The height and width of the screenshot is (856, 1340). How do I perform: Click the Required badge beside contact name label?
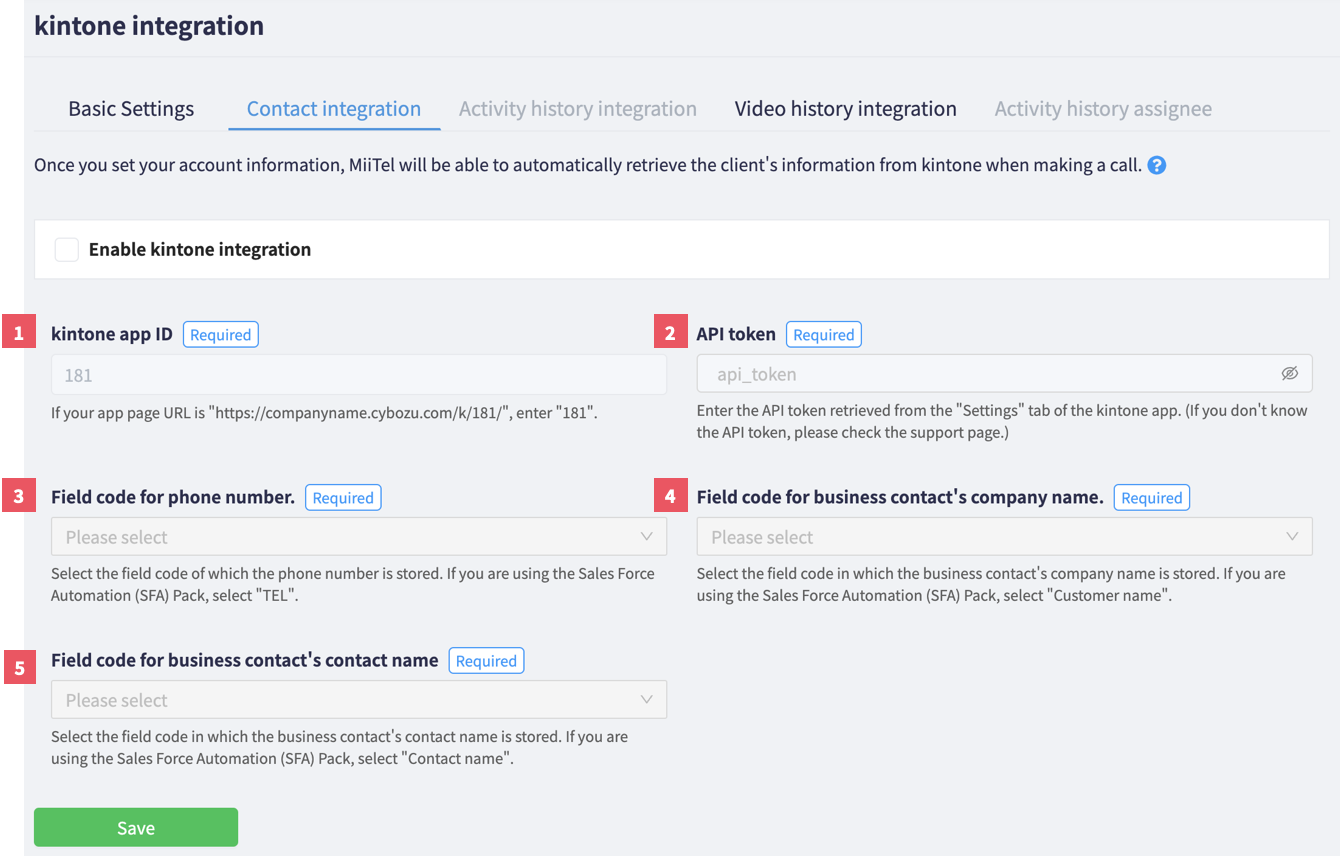[x=487, y=661]
